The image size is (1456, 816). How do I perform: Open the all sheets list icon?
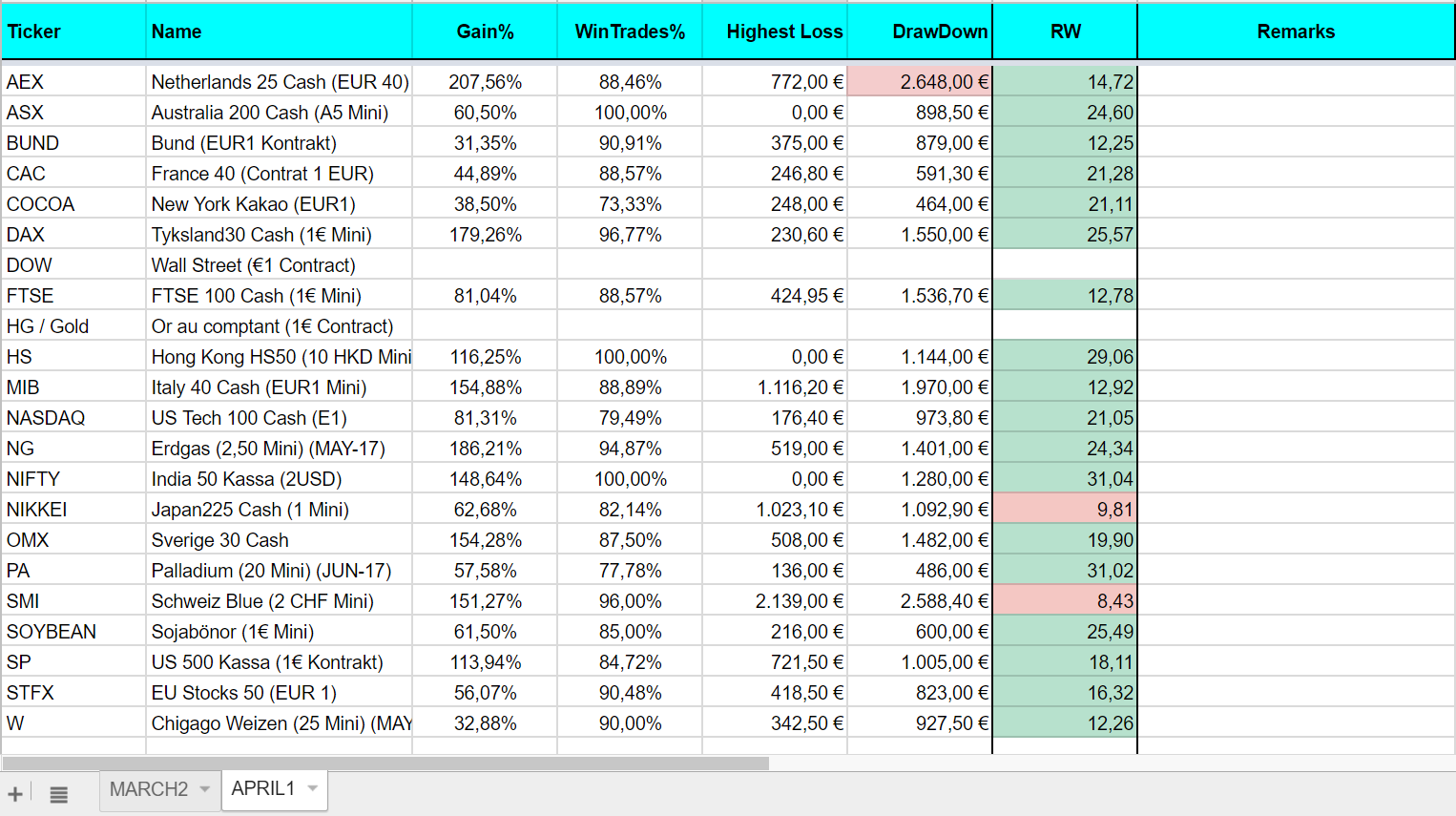click(x=58, y=794)
